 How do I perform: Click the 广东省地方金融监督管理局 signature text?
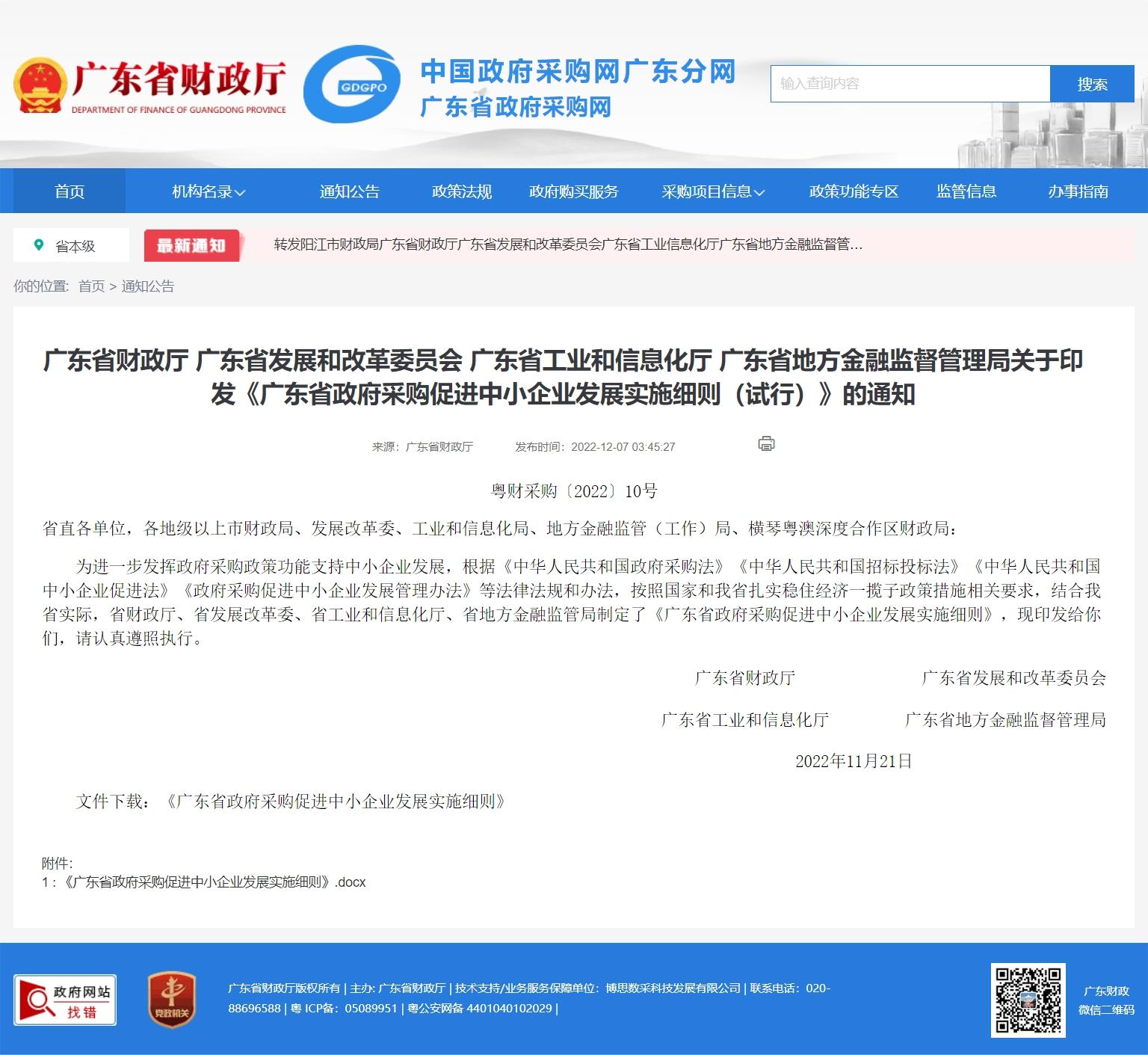pos(1005,720)
